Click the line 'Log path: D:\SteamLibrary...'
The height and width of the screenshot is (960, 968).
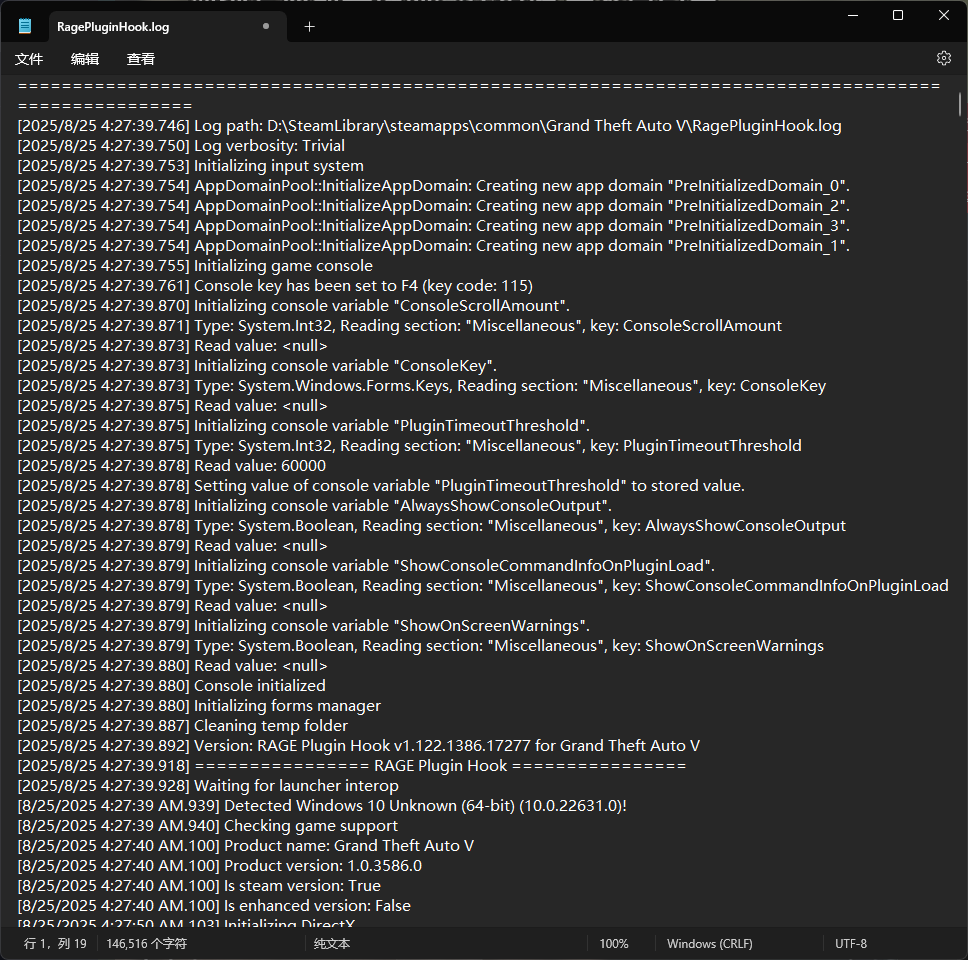(x=430, y=126)
